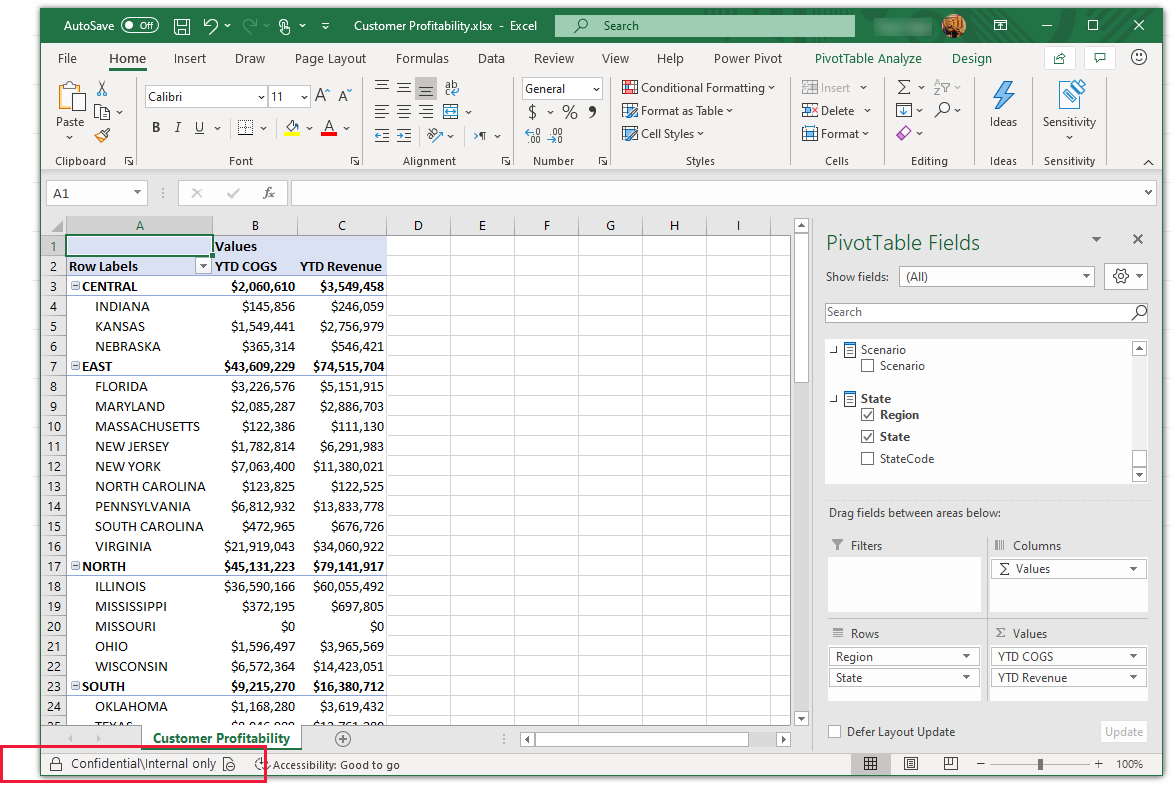Open the Formulas ribbon tab

coord(421,58)
